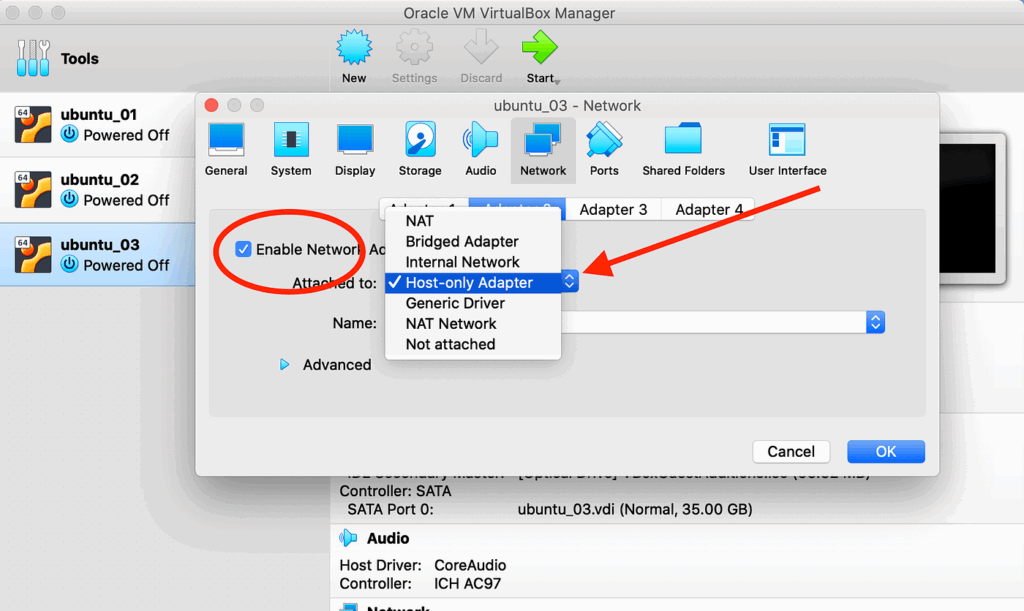
Task: Open the User Interface settings section
Action: point(787,149)
